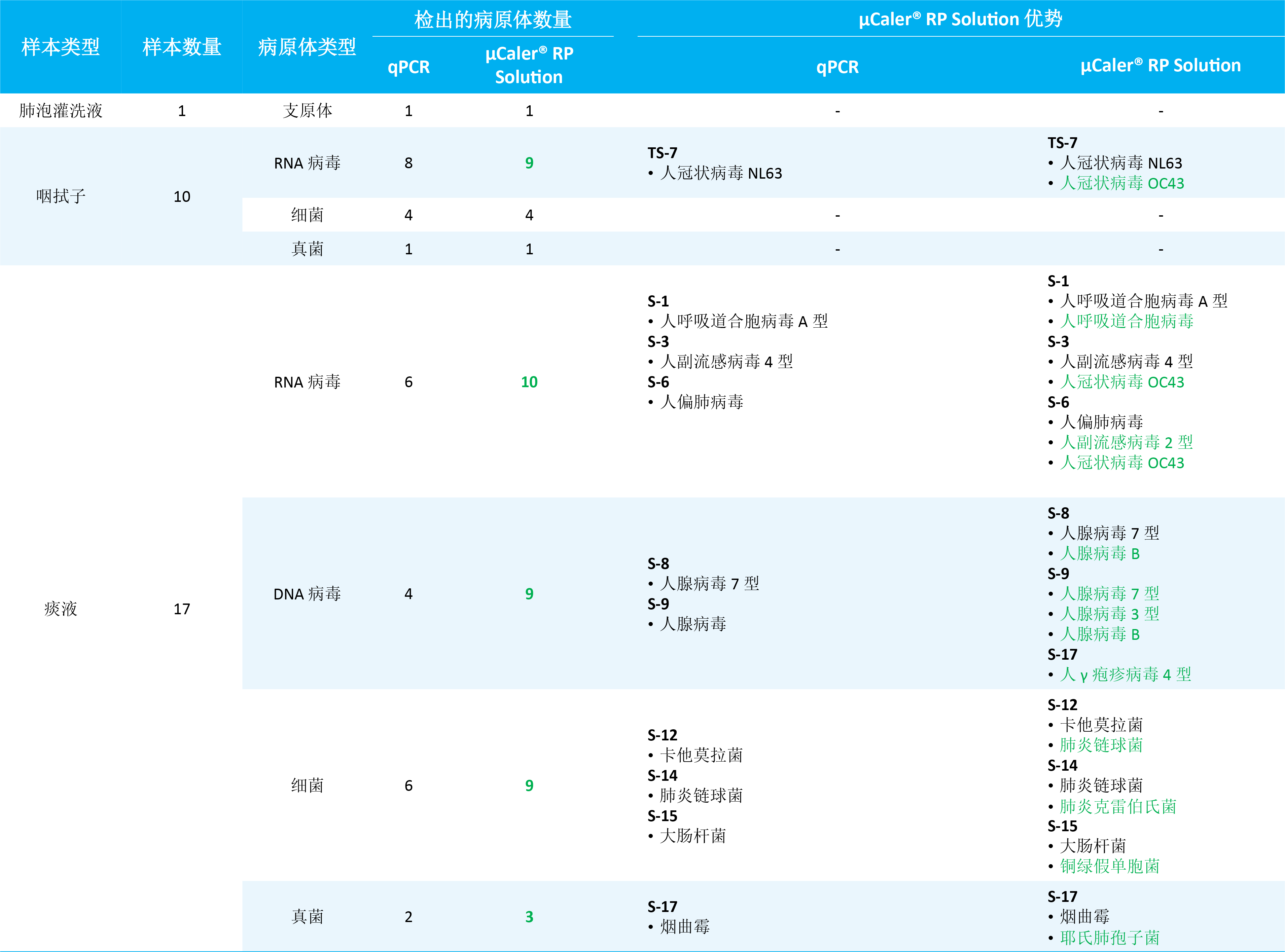Click green 人腺病毒 3 型 entry
This screenshot has height=952, width=1285.
(1110, 614)
